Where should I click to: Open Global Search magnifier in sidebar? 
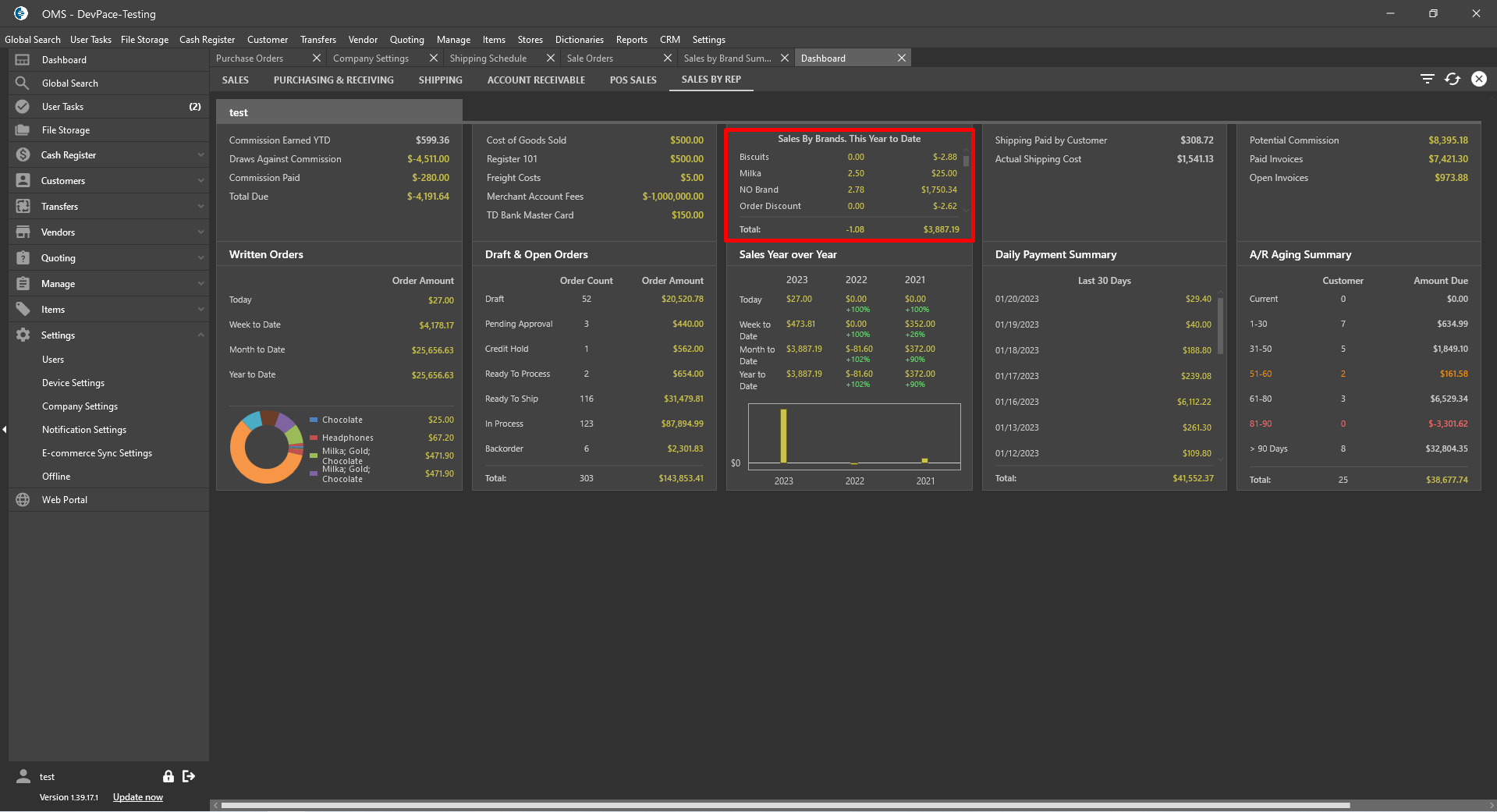tap(23, 83)
